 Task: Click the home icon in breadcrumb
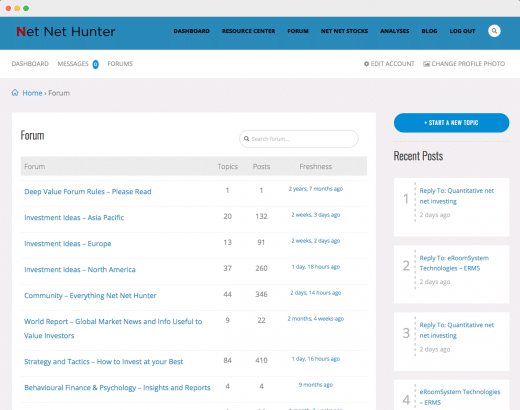(x=15, y=93)
